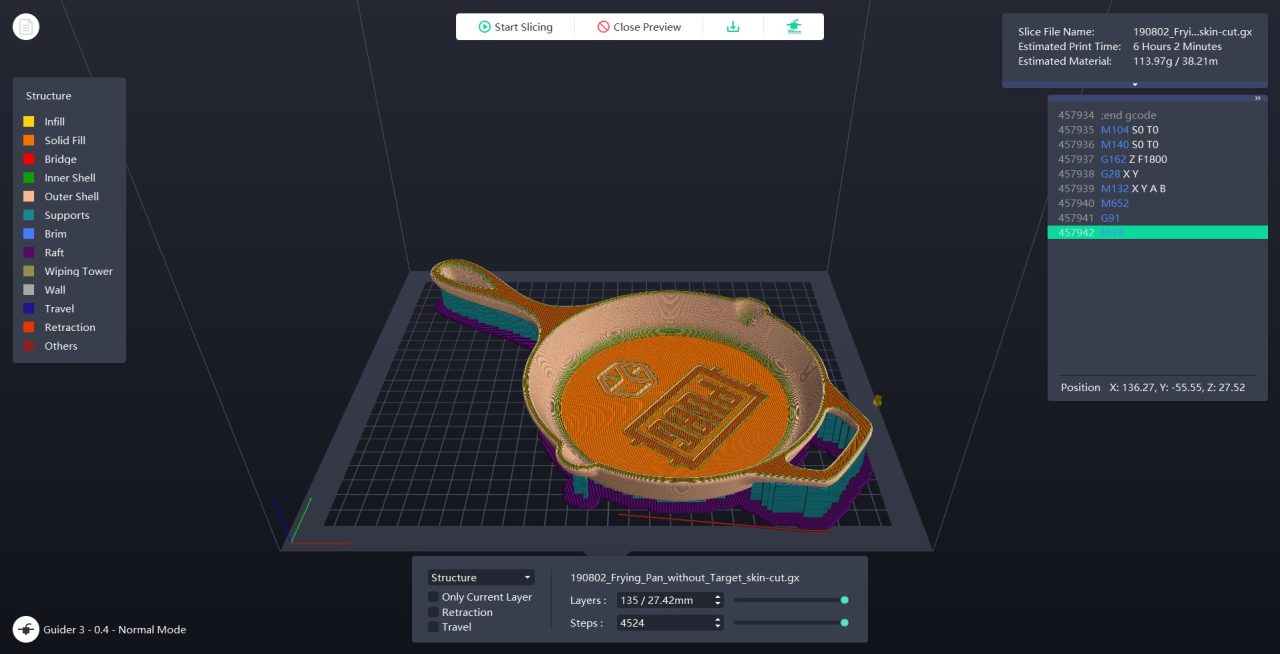Click the Others swatch in legend
1280x654 pixels.
[x=28, y=346]
